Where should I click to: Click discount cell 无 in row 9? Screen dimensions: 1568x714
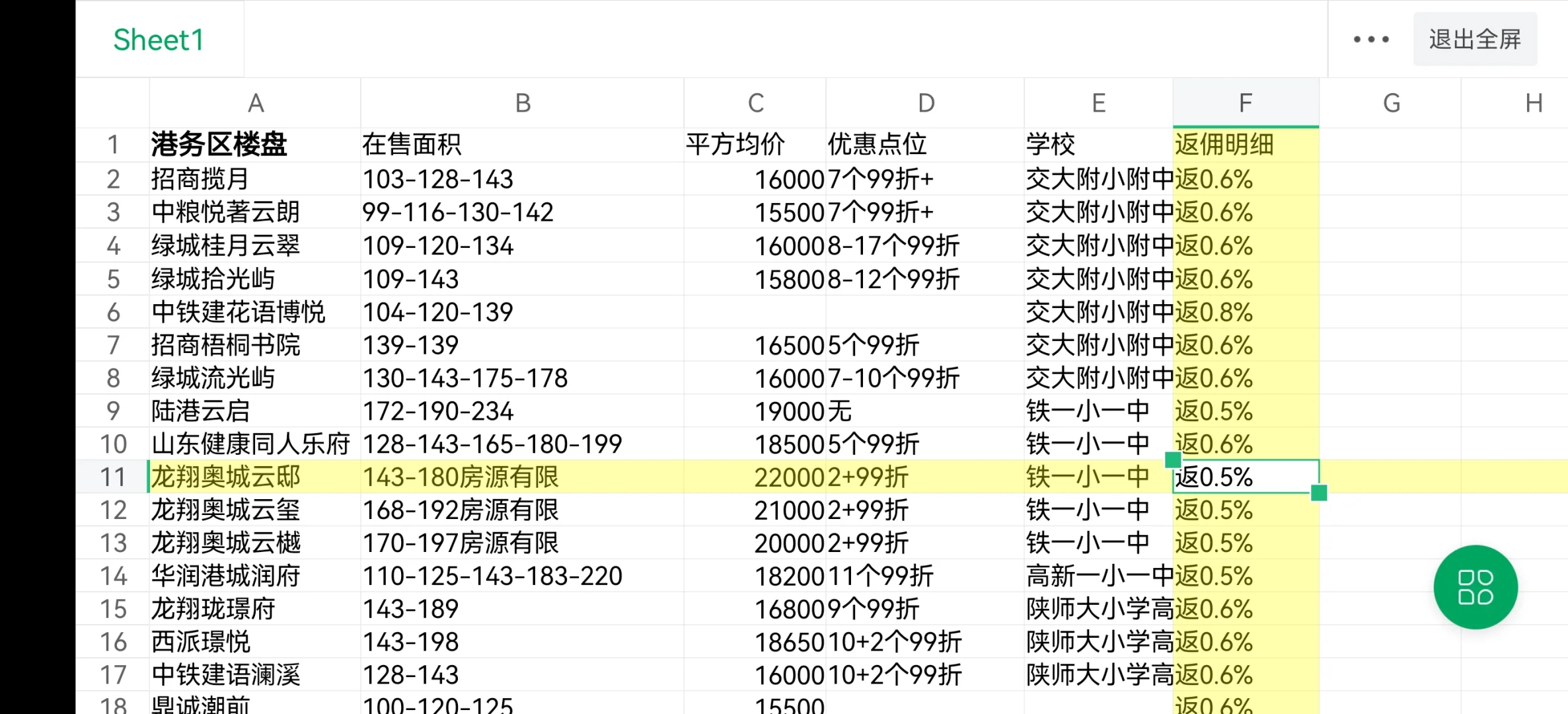pos(925,411)
